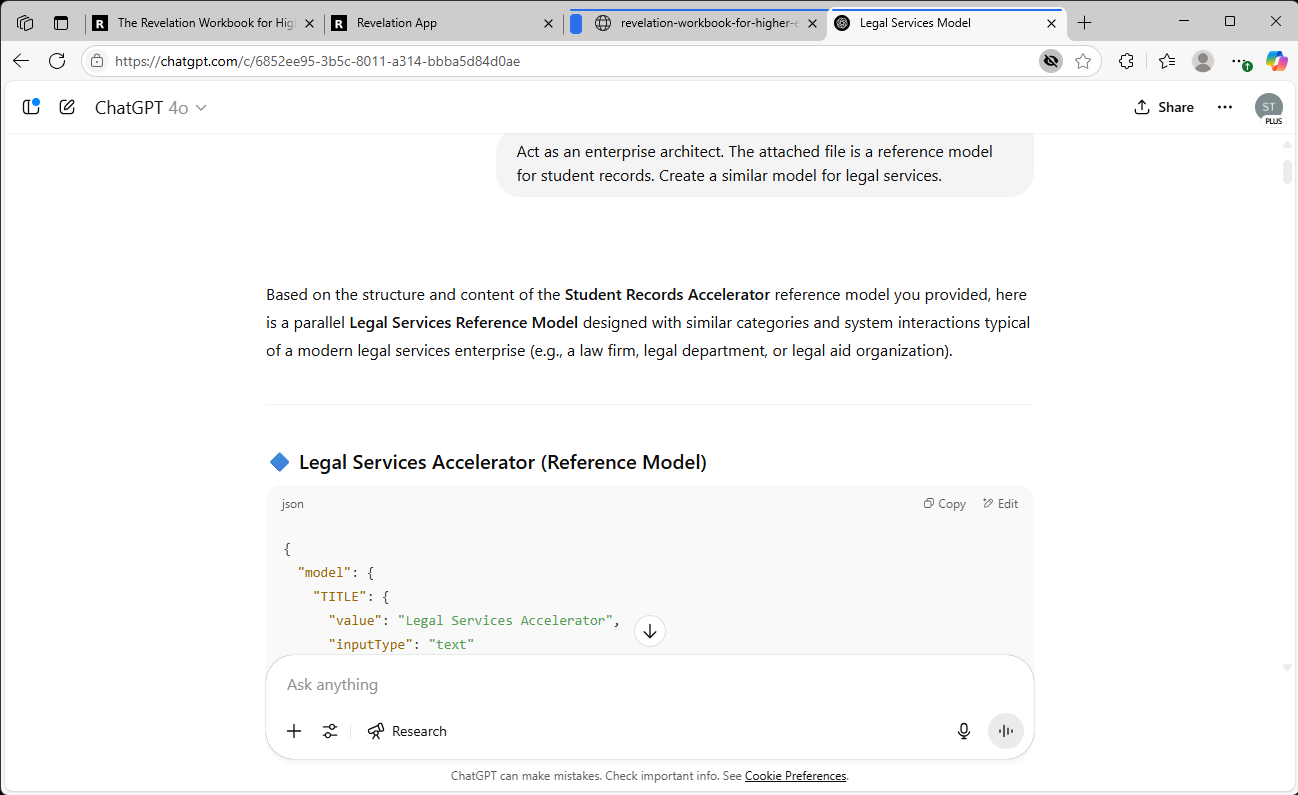Open the ST Plus account avatar menu
Viewport: 1298px width, 795px height.
point(1268,107)
